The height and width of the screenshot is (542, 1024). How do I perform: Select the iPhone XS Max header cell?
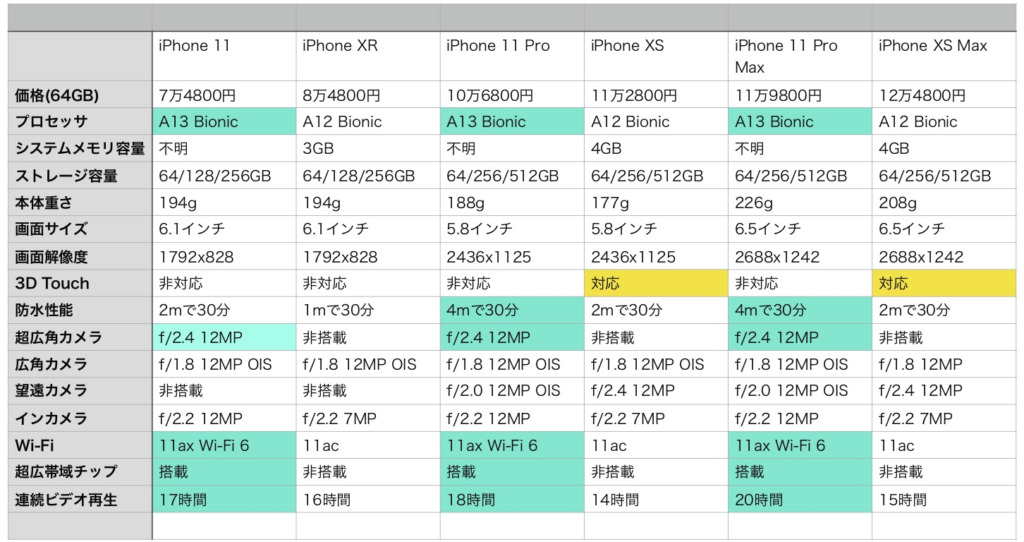coord(944,56)
